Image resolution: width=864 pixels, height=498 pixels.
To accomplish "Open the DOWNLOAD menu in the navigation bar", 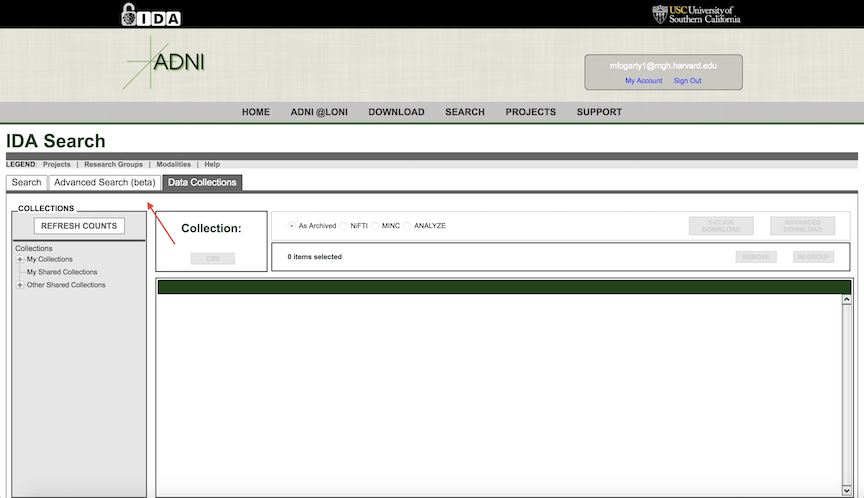I will [396, 112].
